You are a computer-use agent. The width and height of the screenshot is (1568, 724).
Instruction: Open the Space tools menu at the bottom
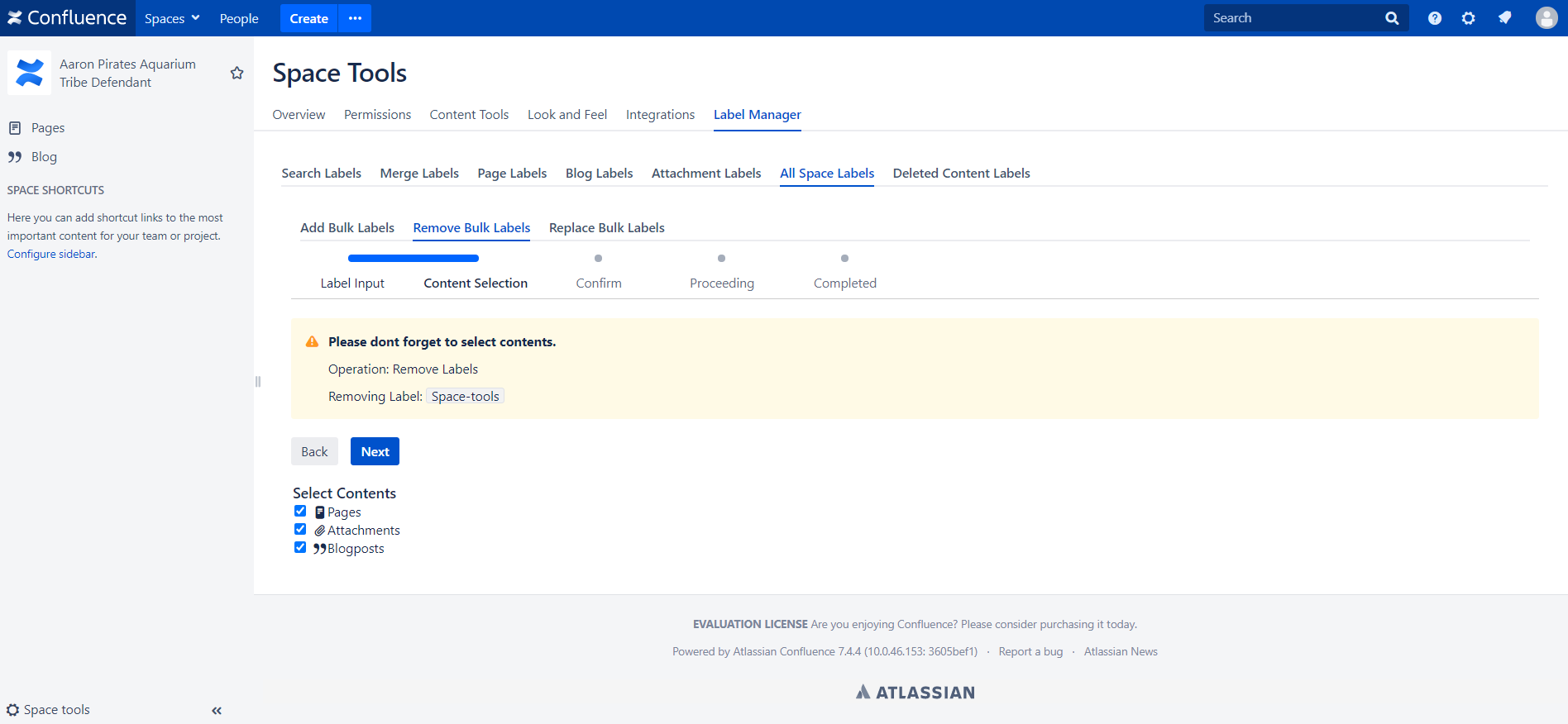click(x=49, y=709)
